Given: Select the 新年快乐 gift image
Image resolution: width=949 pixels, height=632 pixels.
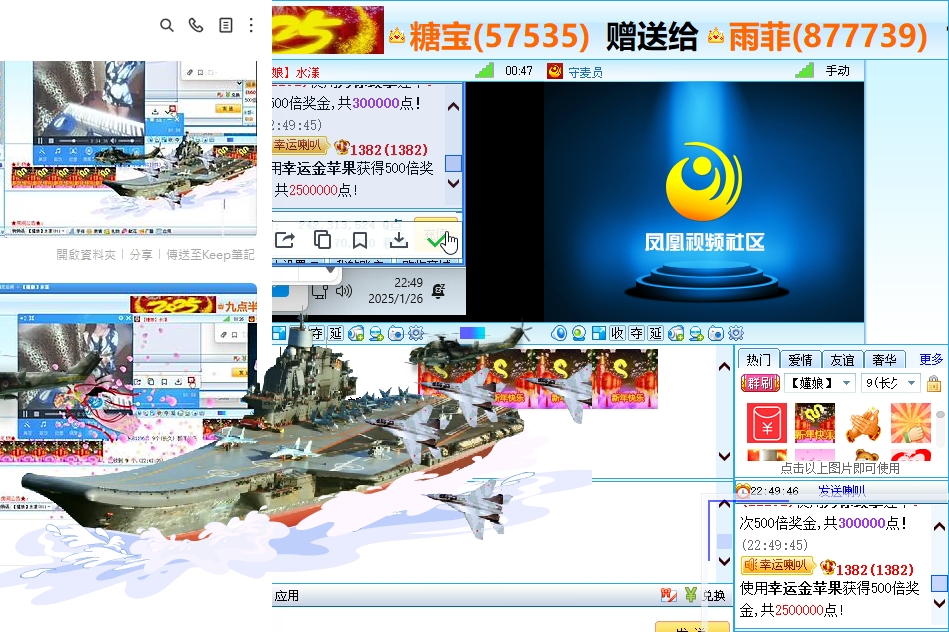Looking at the screenshot, I should (815, 423).
